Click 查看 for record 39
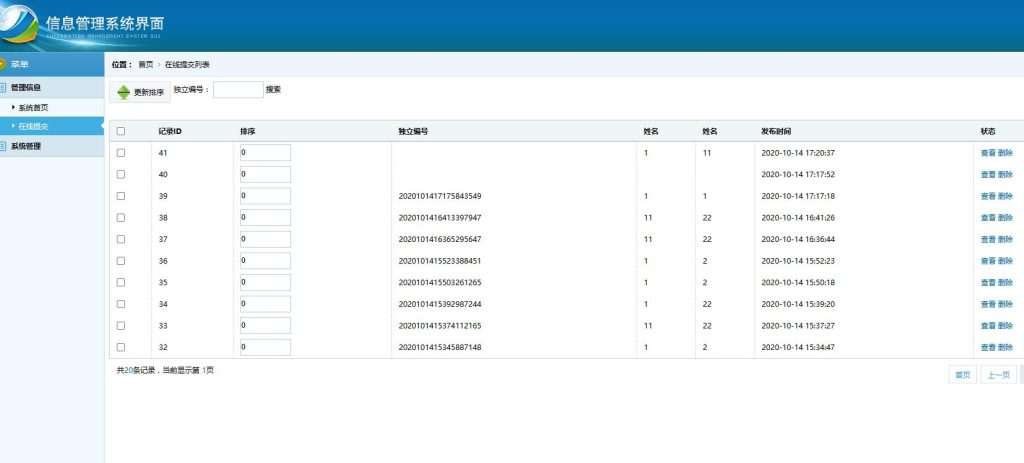 987,196
